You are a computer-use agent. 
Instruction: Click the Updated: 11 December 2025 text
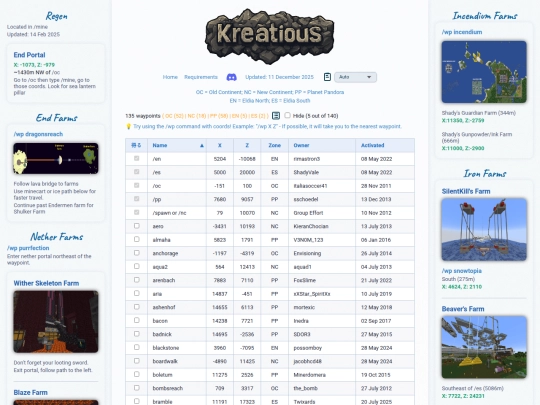click(279, 77)
